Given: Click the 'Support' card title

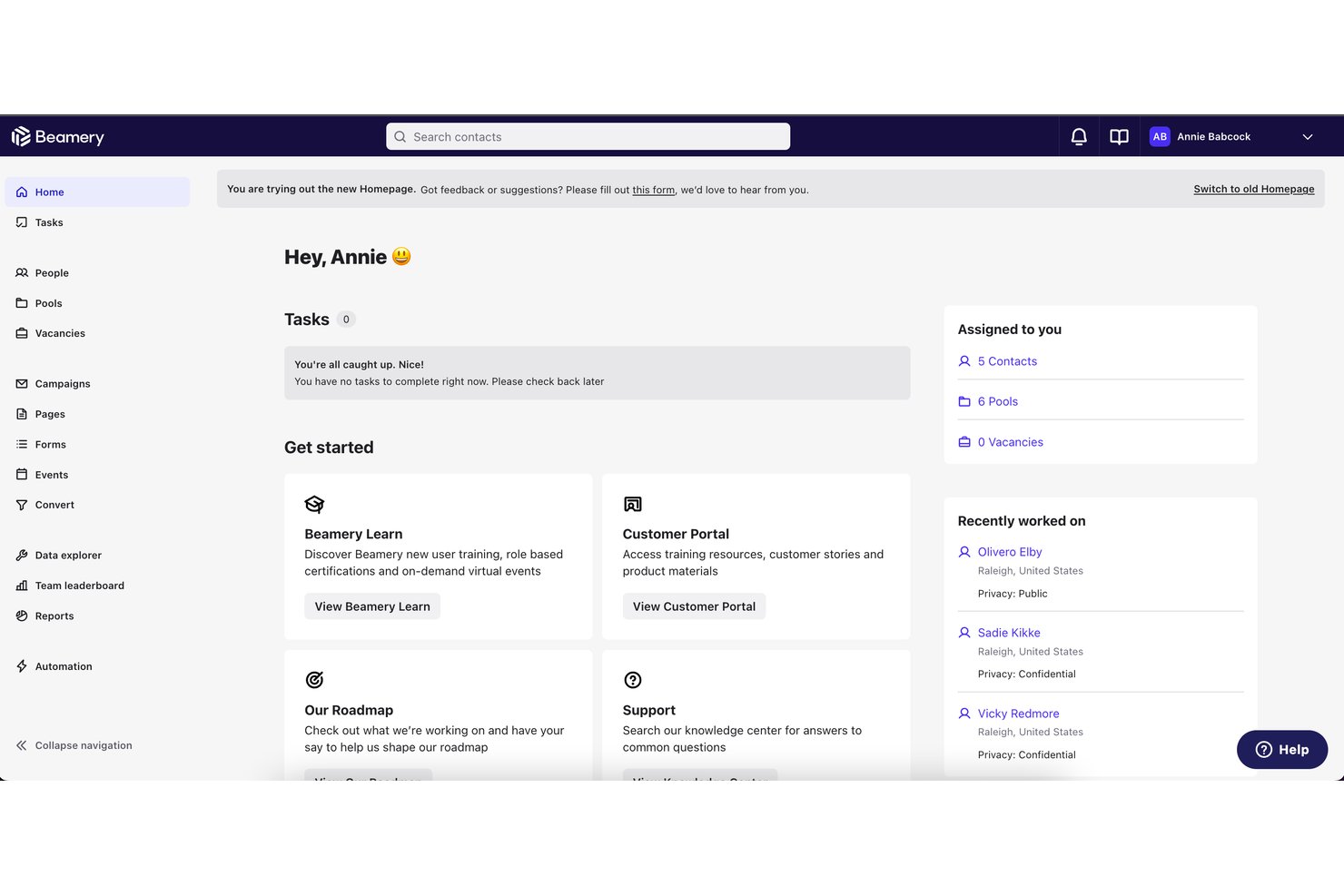Looking at the screenshot, I should [648, 711].
